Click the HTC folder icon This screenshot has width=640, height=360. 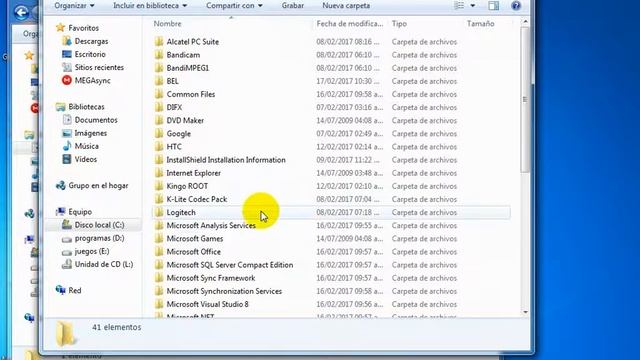[159, 147]
